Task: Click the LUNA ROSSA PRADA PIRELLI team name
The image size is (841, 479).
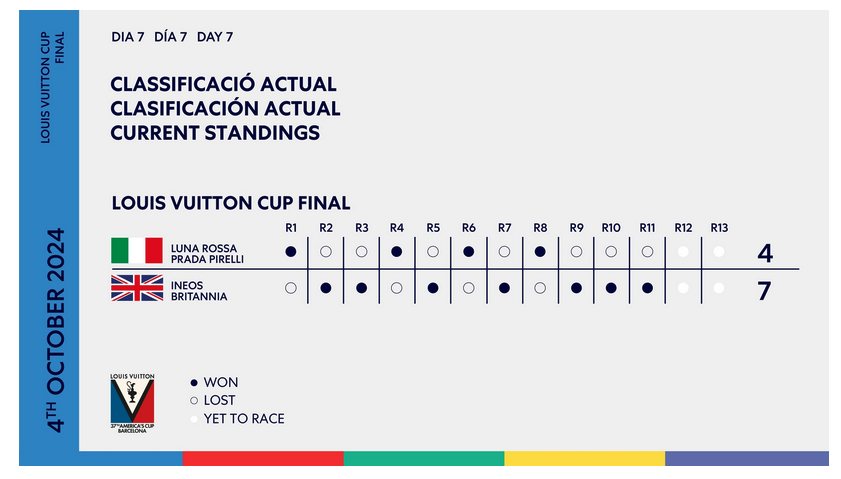Action: 207,254
